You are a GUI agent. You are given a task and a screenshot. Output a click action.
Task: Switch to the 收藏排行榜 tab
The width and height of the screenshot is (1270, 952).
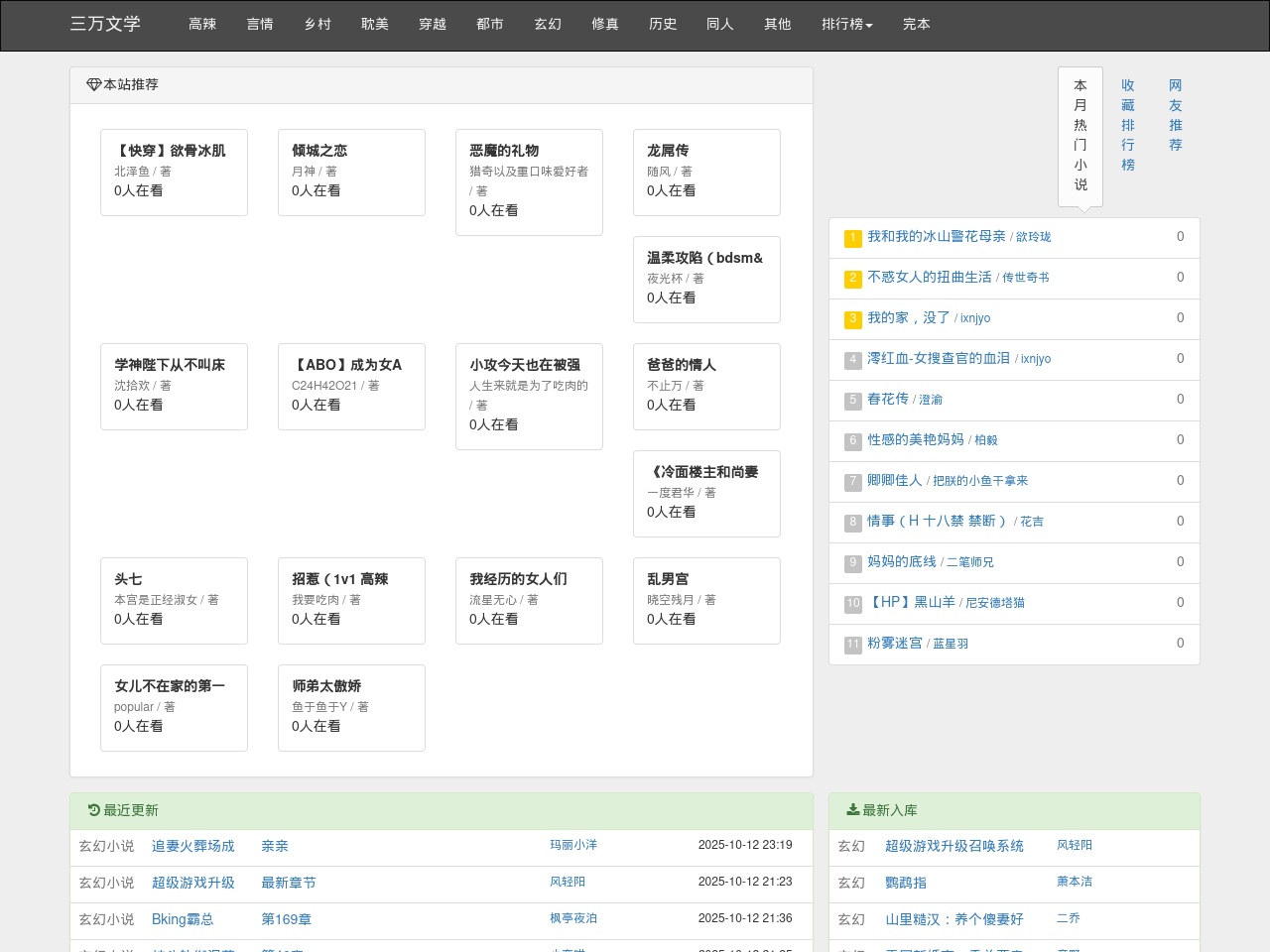(x=1128, y=125)
